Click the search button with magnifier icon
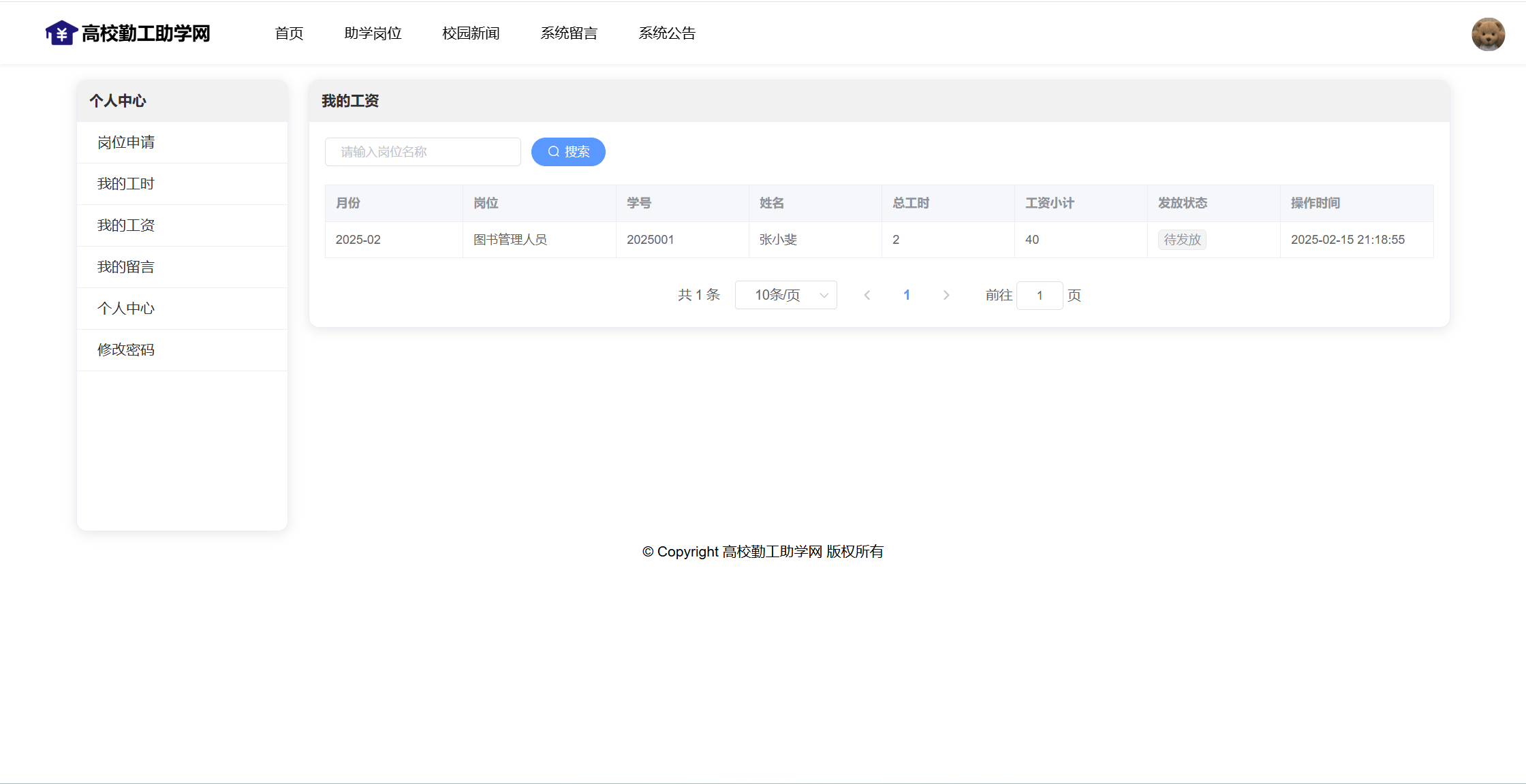The height and width of the screenshot is (784, 1526). pyautogui.click(x=568, y=152)
